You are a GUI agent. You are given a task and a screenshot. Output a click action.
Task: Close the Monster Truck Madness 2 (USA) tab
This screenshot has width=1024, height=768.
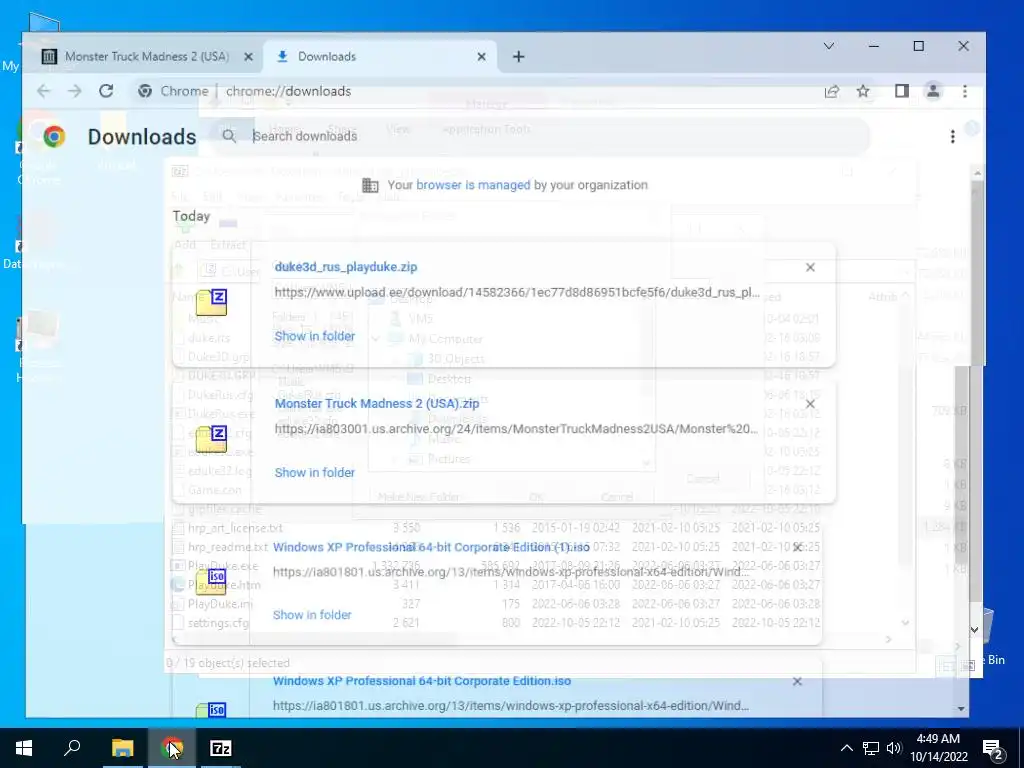coord(248,57)
